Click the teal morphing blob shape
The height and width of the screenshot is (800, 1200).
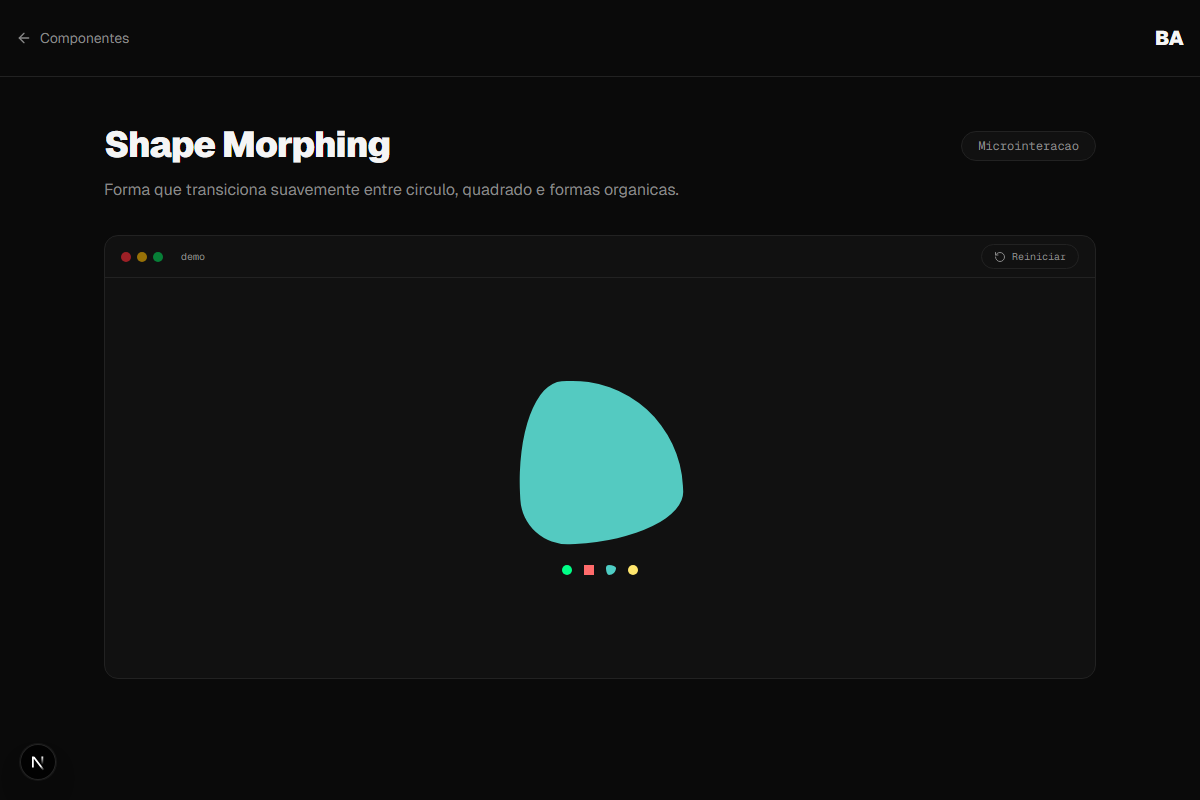point(598,458)
